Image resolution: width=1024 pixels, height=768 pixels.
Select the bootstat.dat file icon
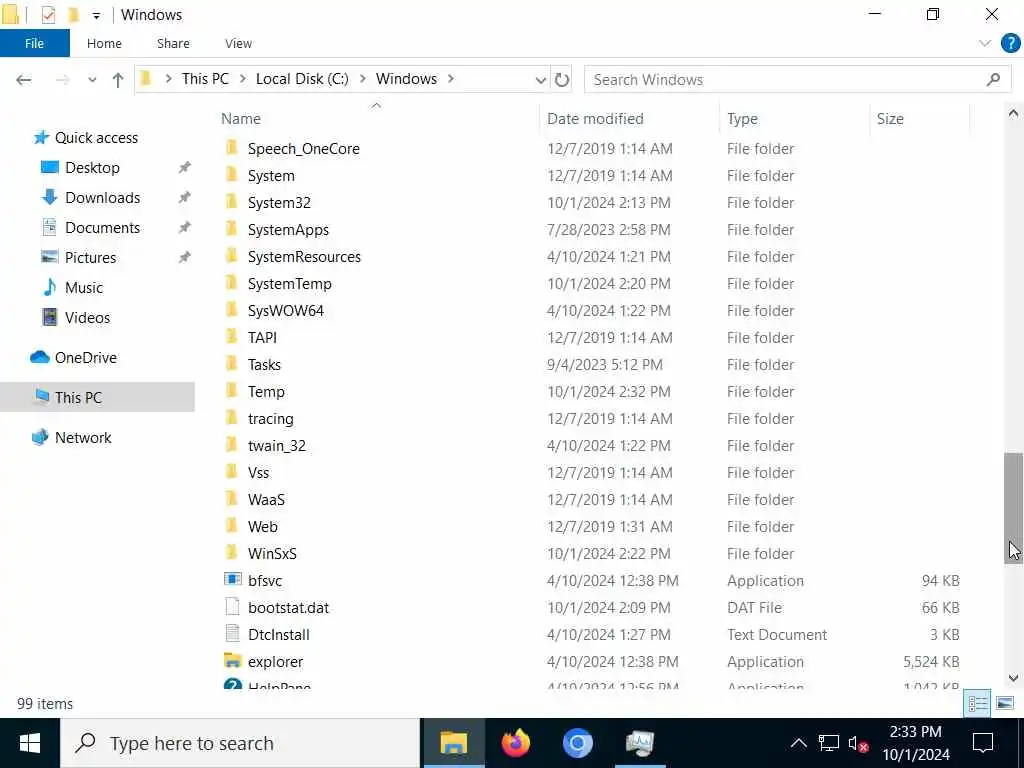(232, 607)
